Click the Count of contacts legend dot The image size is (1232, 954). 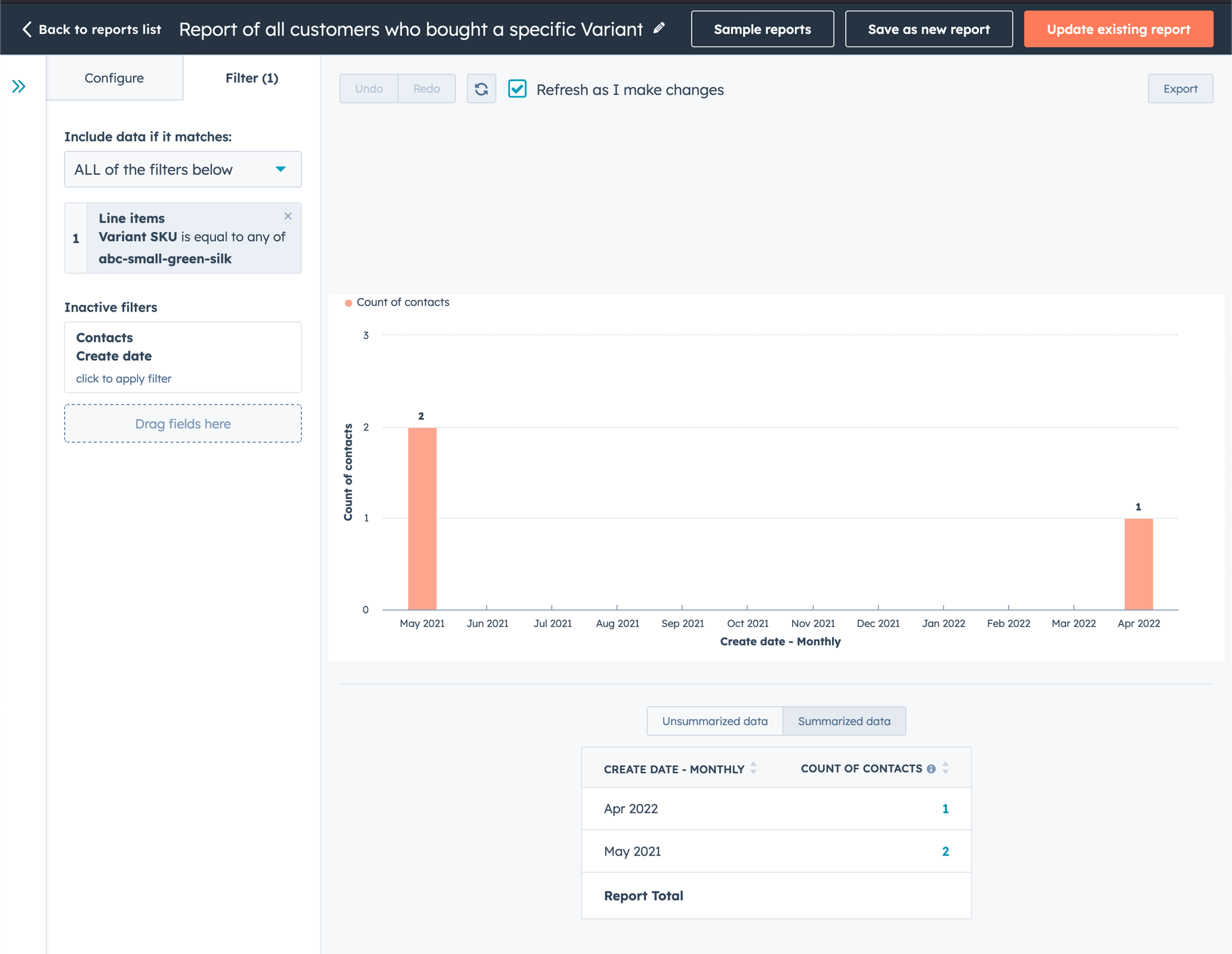coord(348,303)
